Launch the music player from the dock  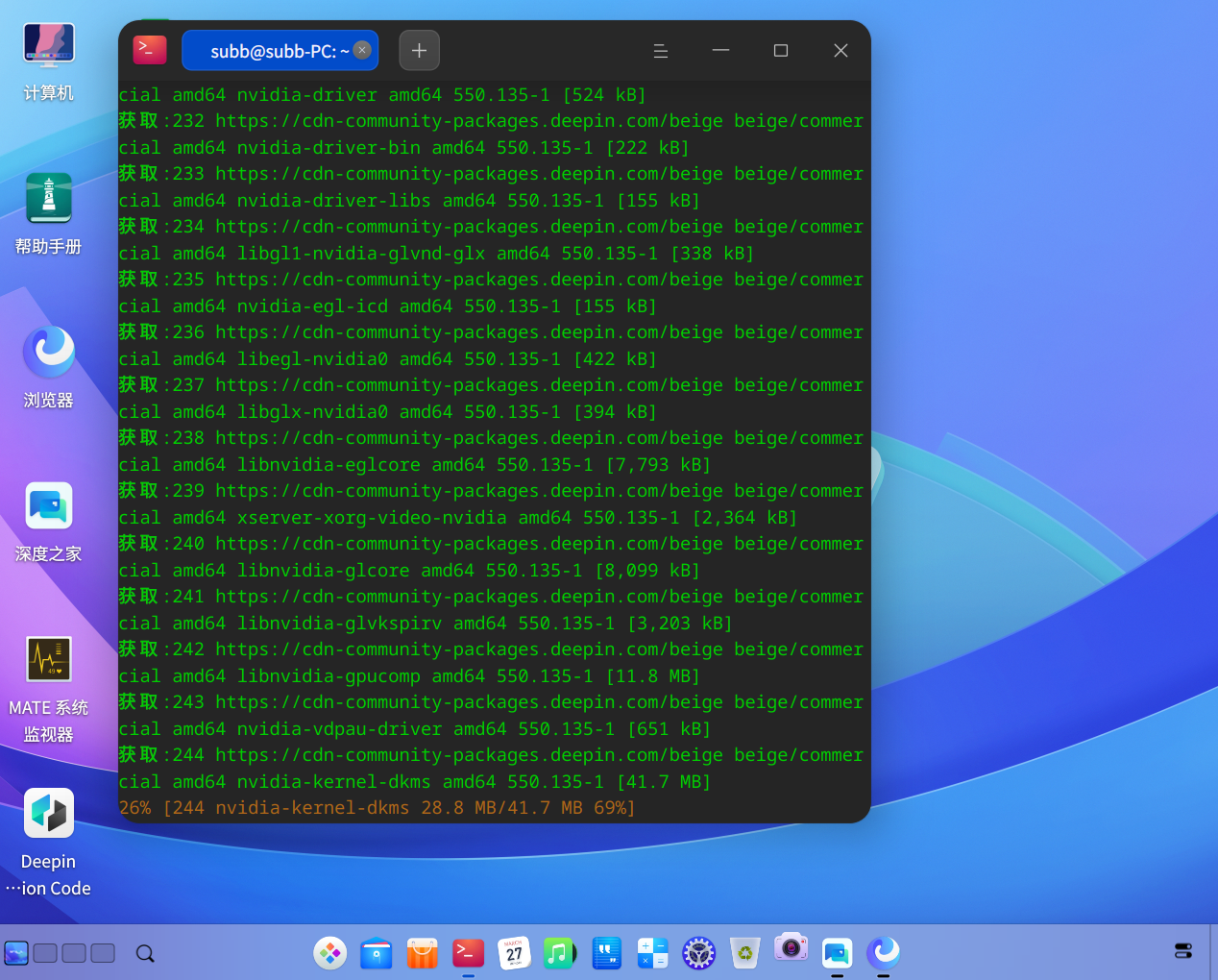[x=559, y=953]
